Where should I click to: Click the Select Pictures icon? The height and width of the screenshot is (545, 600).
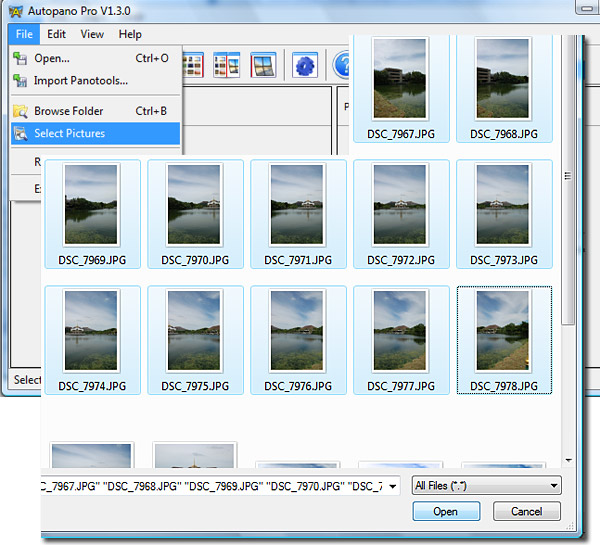click(20, 134)
